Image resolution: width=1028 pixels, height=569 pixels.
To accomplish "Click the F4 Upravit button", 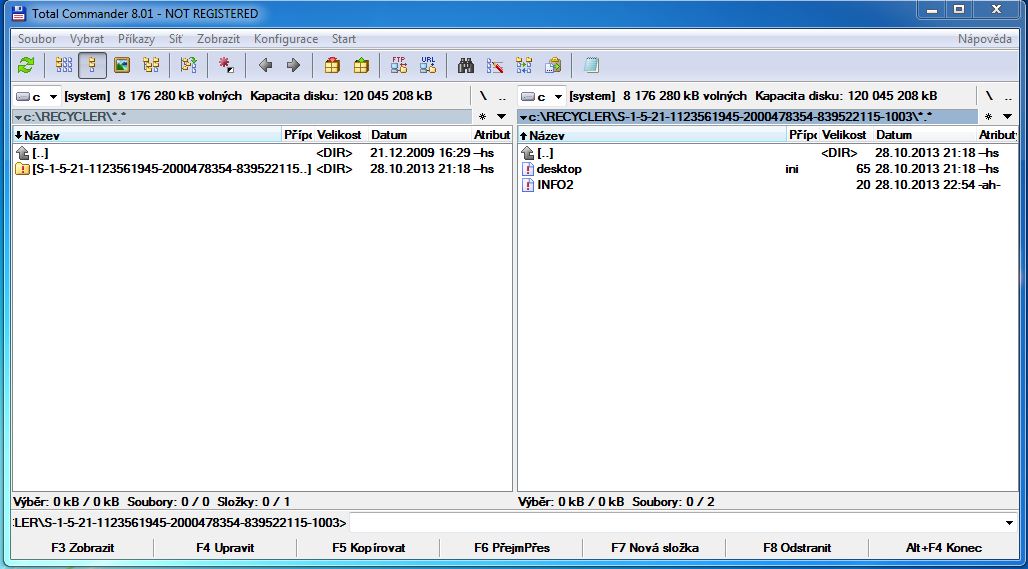I will [225, 548].
